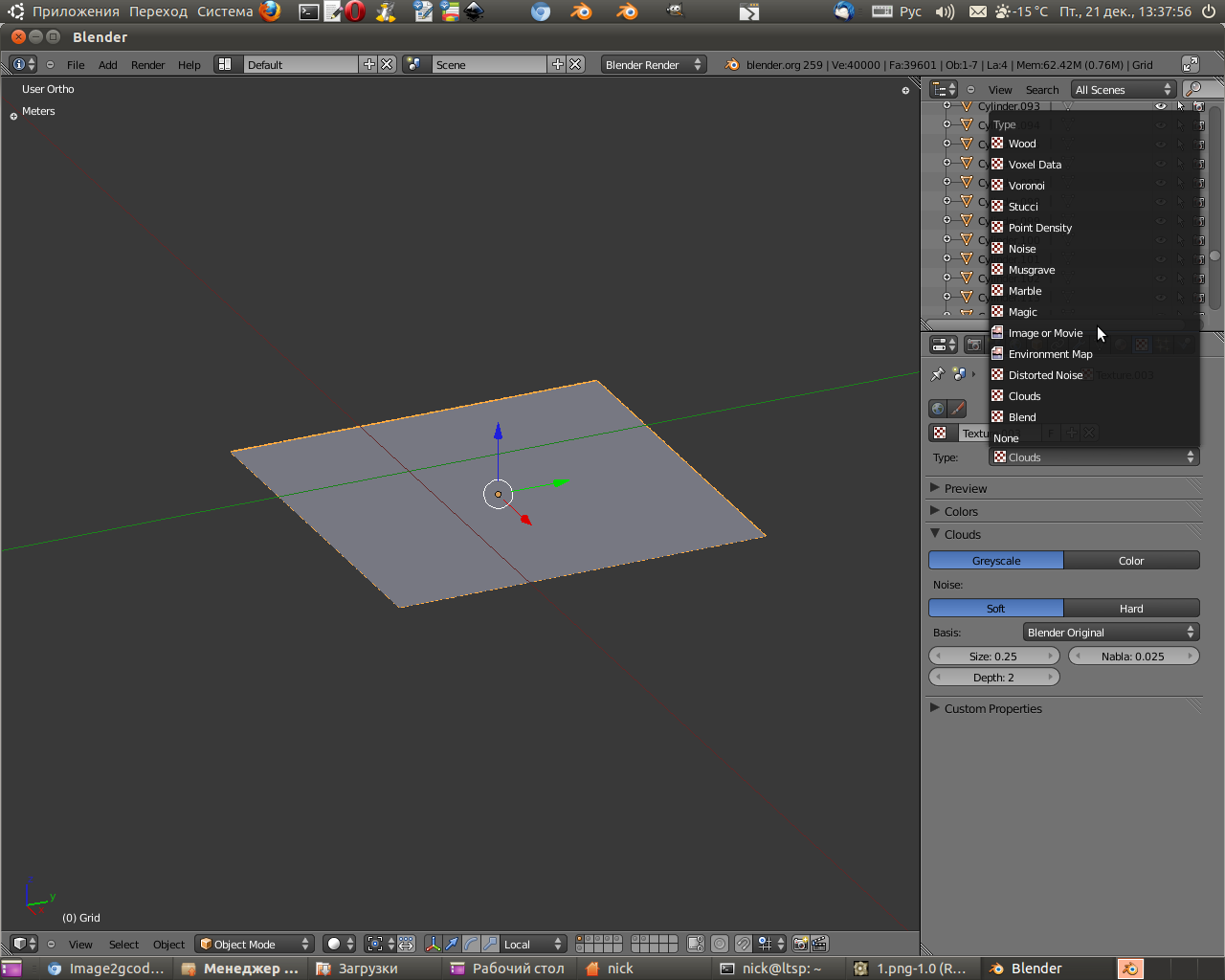The width and height of the screenshot is (1225, 980).
Task: Show brush textures button
Action: point(957,409)
